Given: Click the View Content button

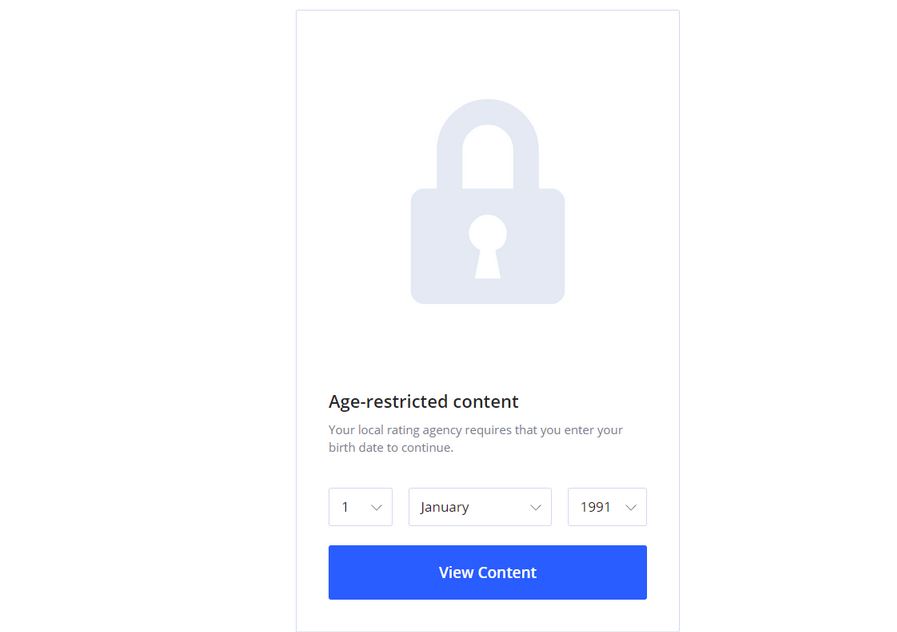Looking at the screenshot, I should [x=487, y=572].
